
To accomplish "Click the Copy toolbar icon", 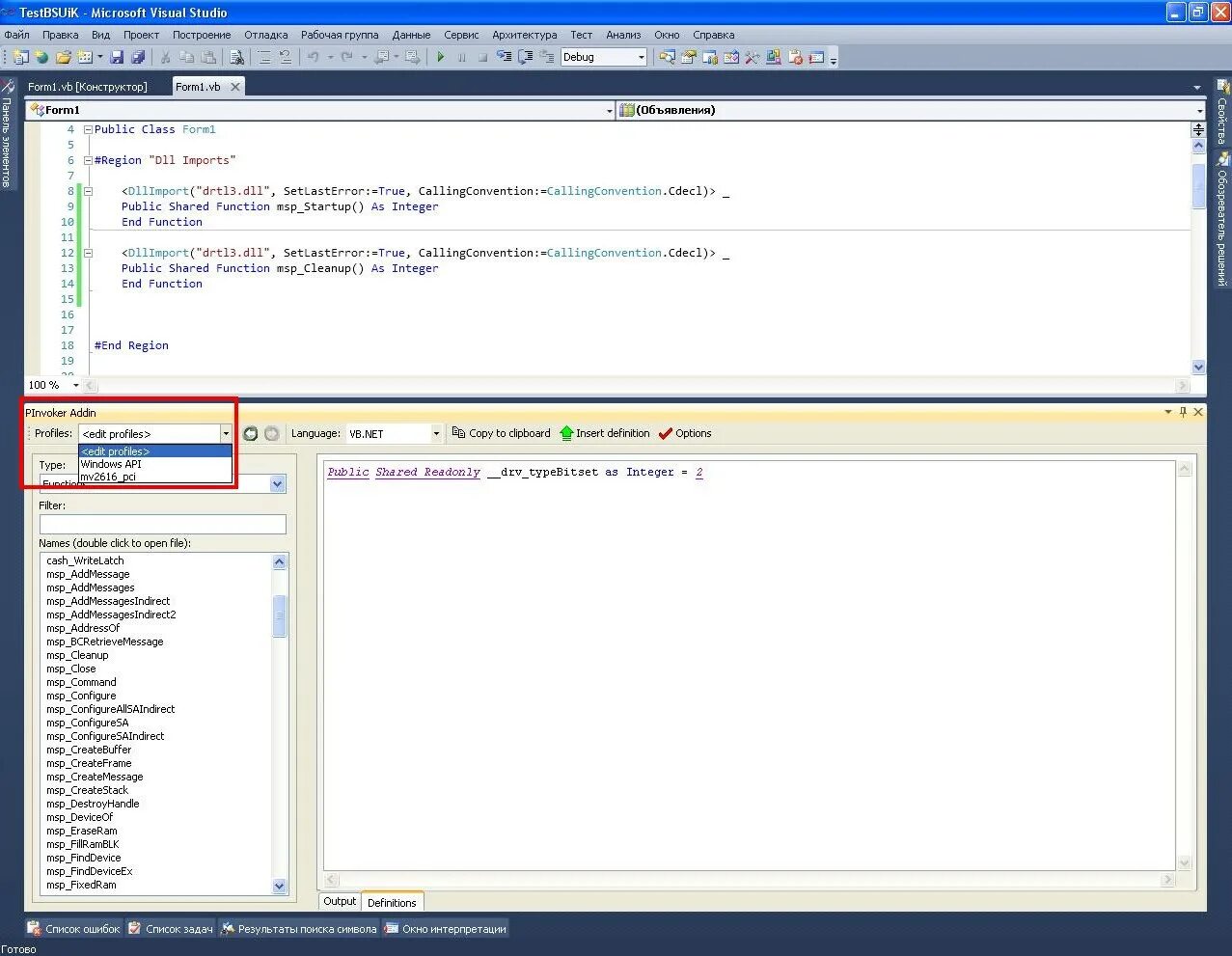I will click(187, 57).
